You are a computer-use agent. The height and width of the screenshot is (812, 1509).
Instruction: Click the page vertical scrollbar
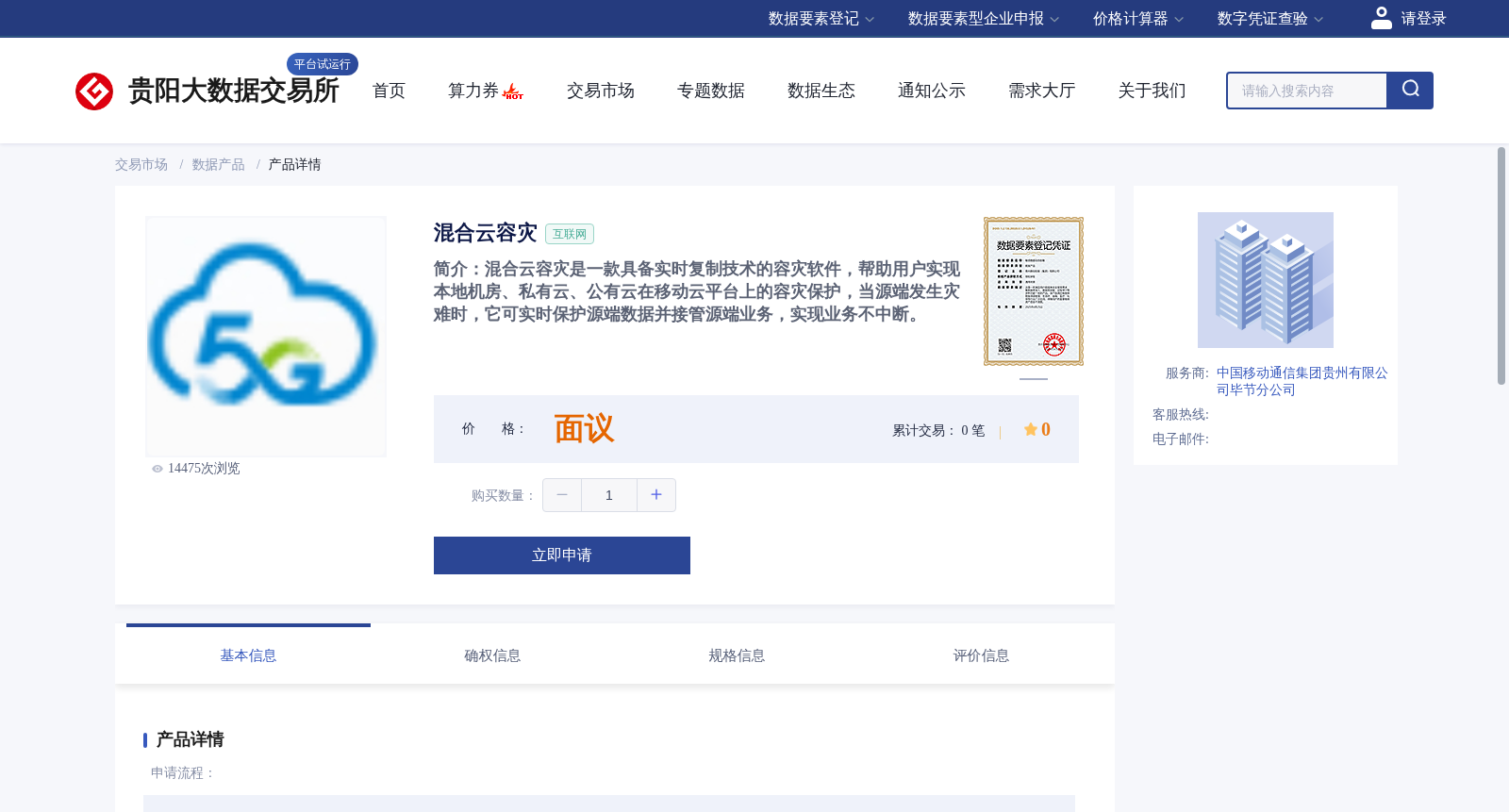(1501, 266)
